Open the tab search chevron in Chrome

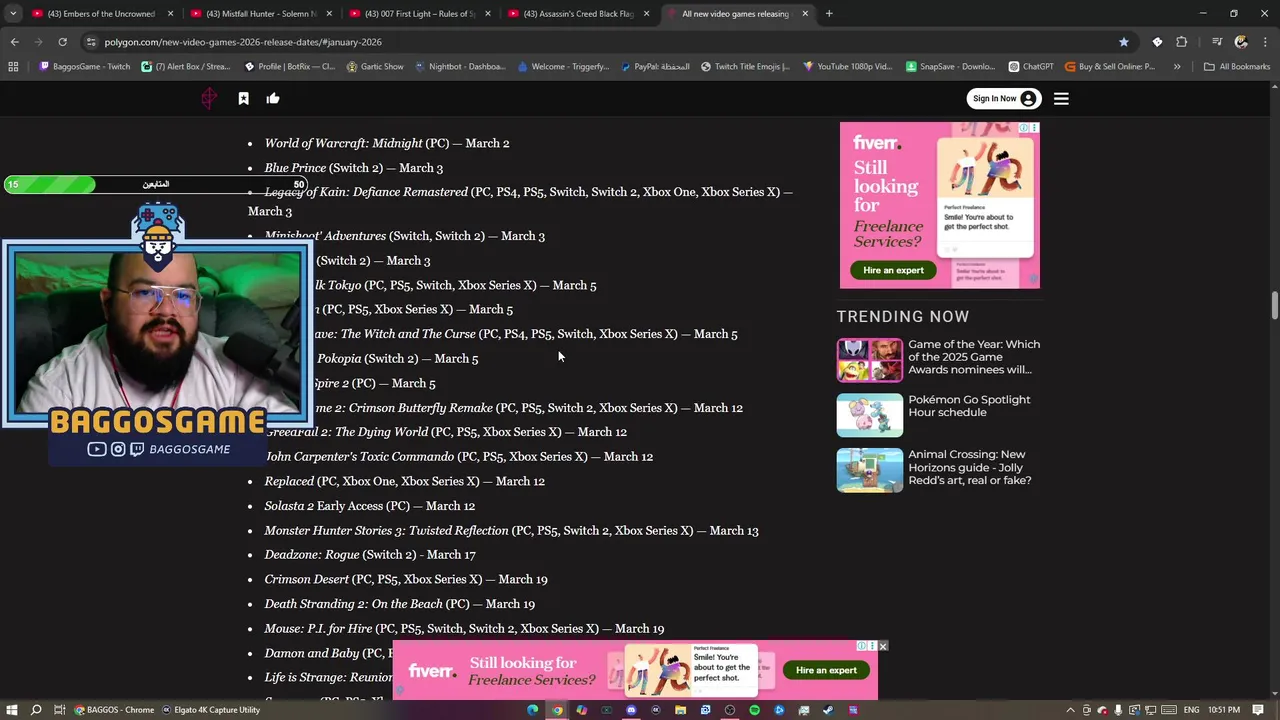pos(13,14)
